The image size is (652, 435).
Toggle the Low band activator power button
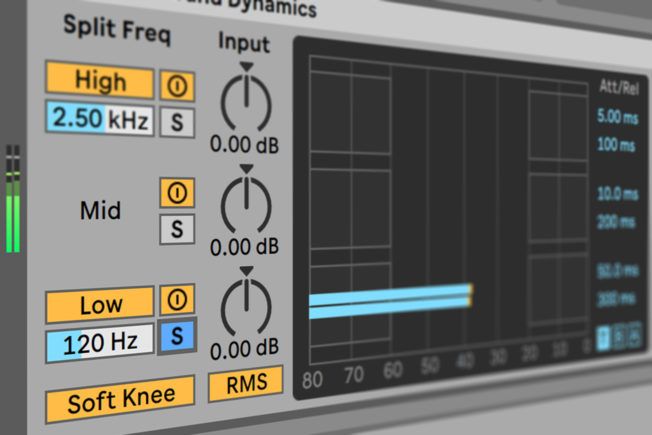click(x=178, y=300)
